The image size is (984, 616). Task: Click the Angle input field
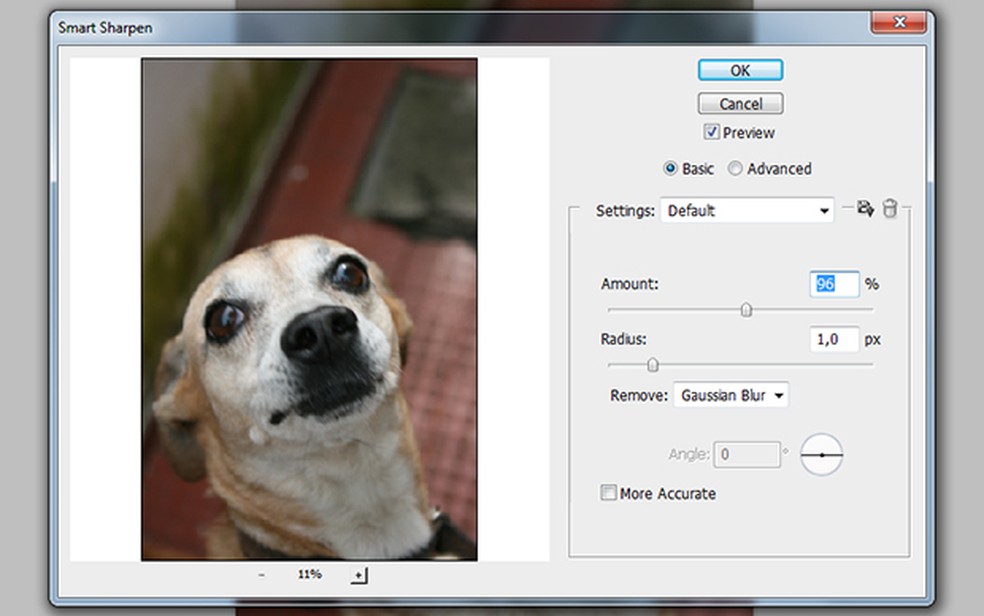pyautogui.click(x=747, y=454)
